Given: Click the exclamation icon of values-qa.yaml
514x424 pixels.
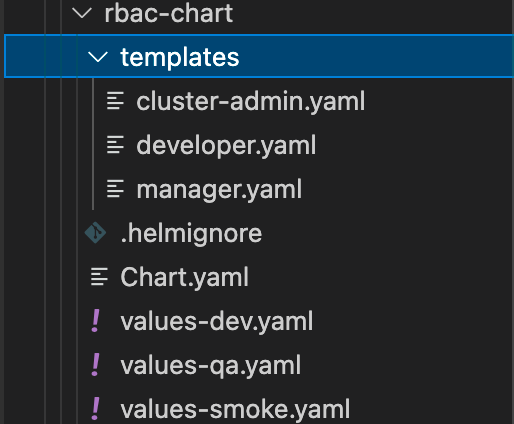Looking at the screenshot, I should coord(96,365).
